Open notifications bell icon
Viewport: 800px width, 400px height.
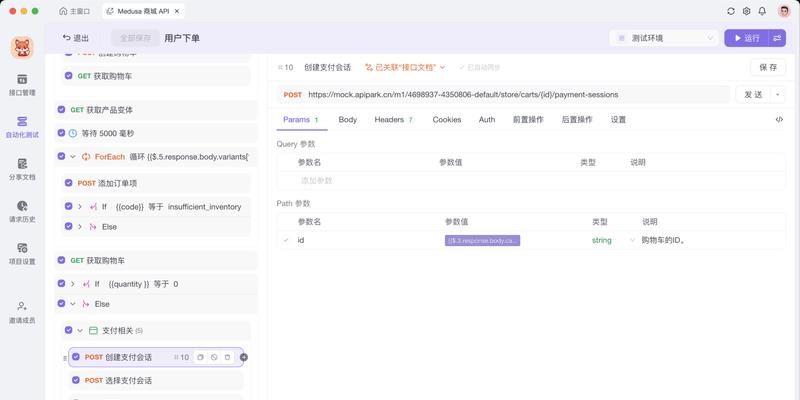coord(762,11)
